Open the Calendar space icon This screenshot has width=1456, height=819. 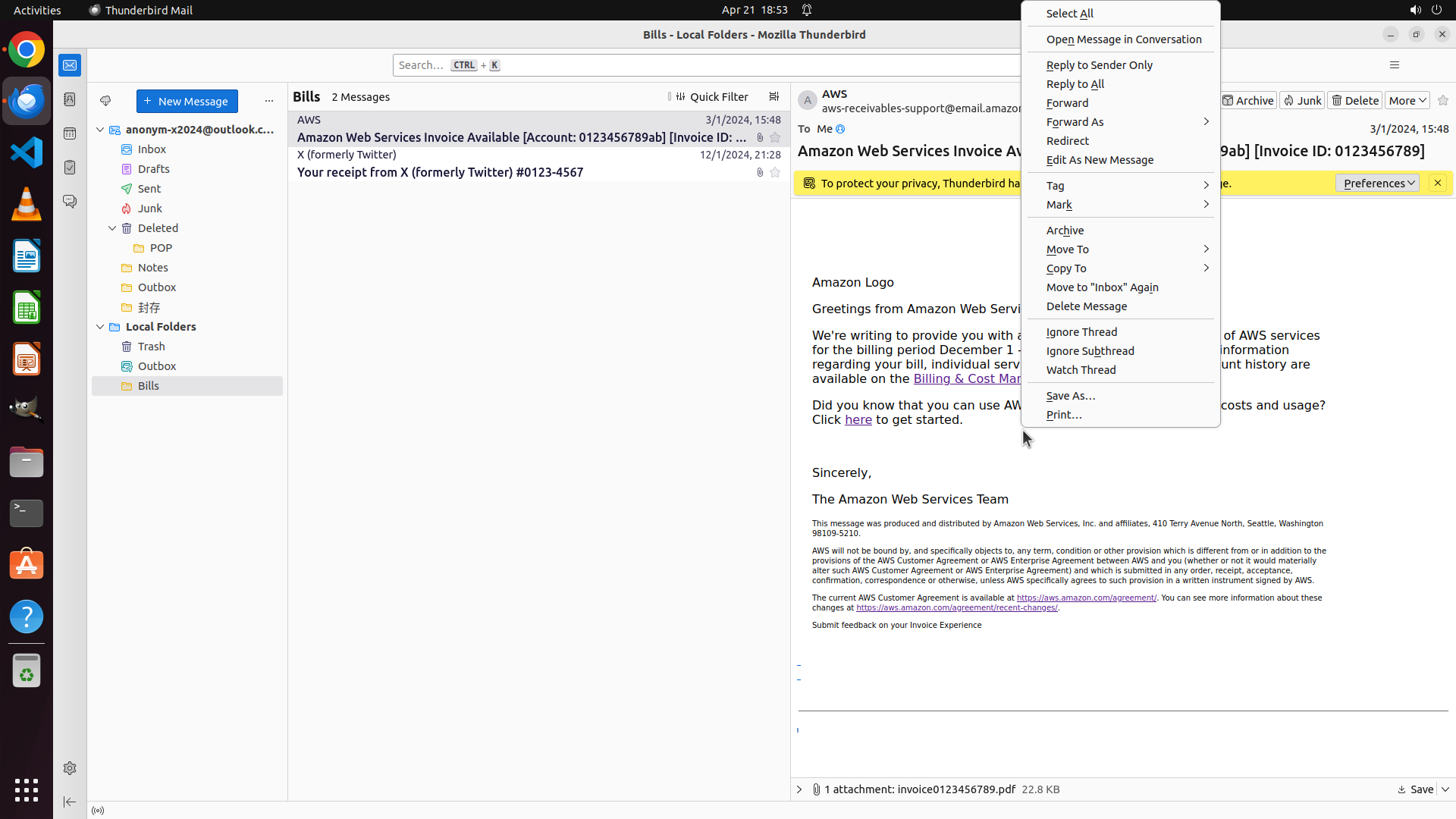click(70, 133)
